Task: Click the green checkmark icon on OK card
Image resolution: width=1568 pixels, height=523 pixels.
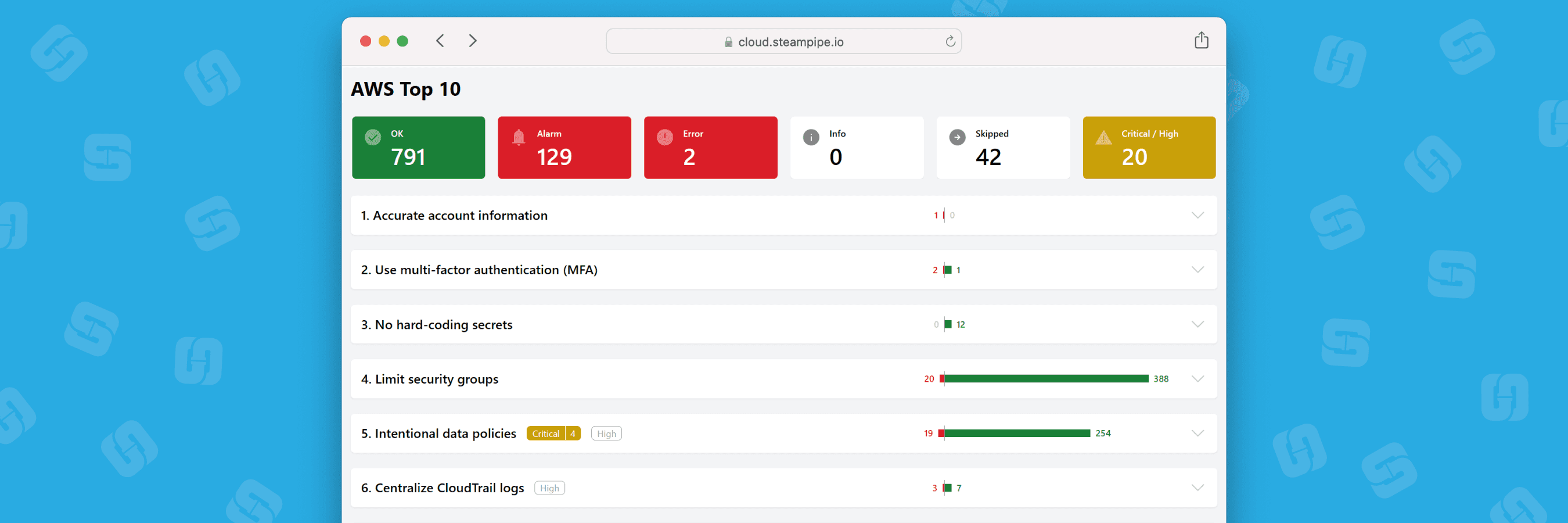Action: pyautogui.click(x=372, y=137)
